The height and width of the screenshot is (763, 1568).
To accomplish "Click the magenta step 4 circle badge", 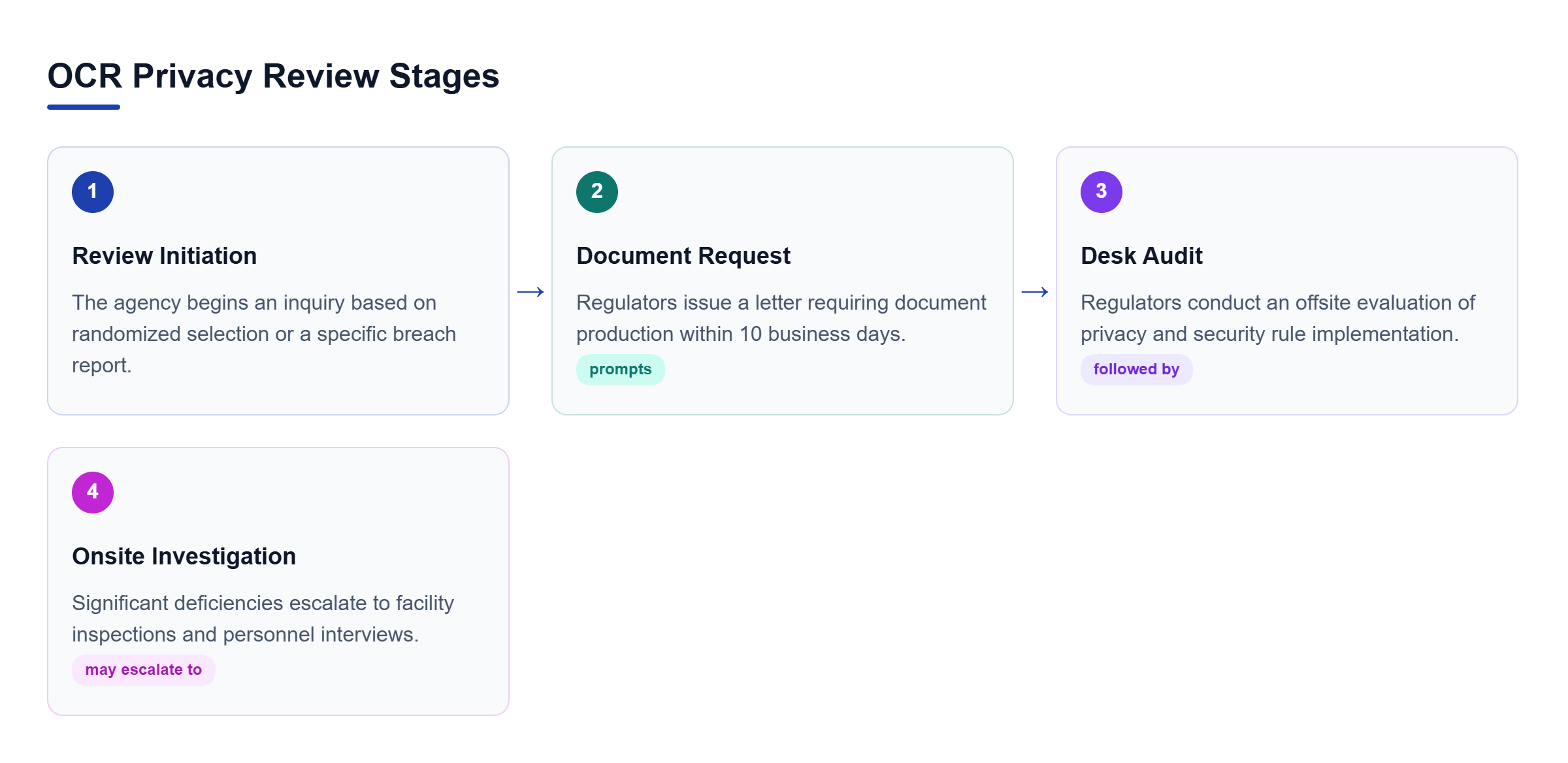I will [x=93, y=493].
